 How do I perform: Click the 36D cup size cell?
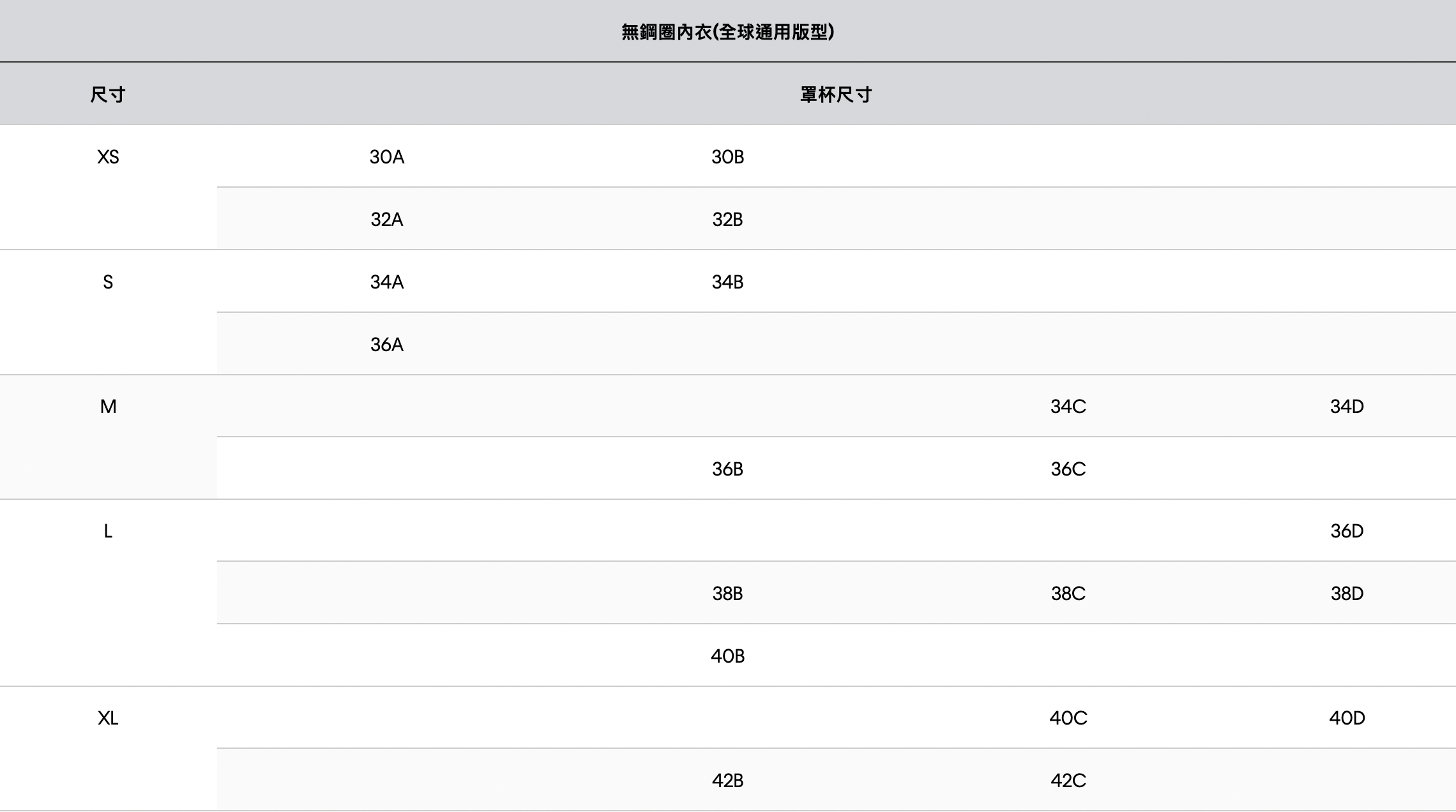[x=1347, y=531]
